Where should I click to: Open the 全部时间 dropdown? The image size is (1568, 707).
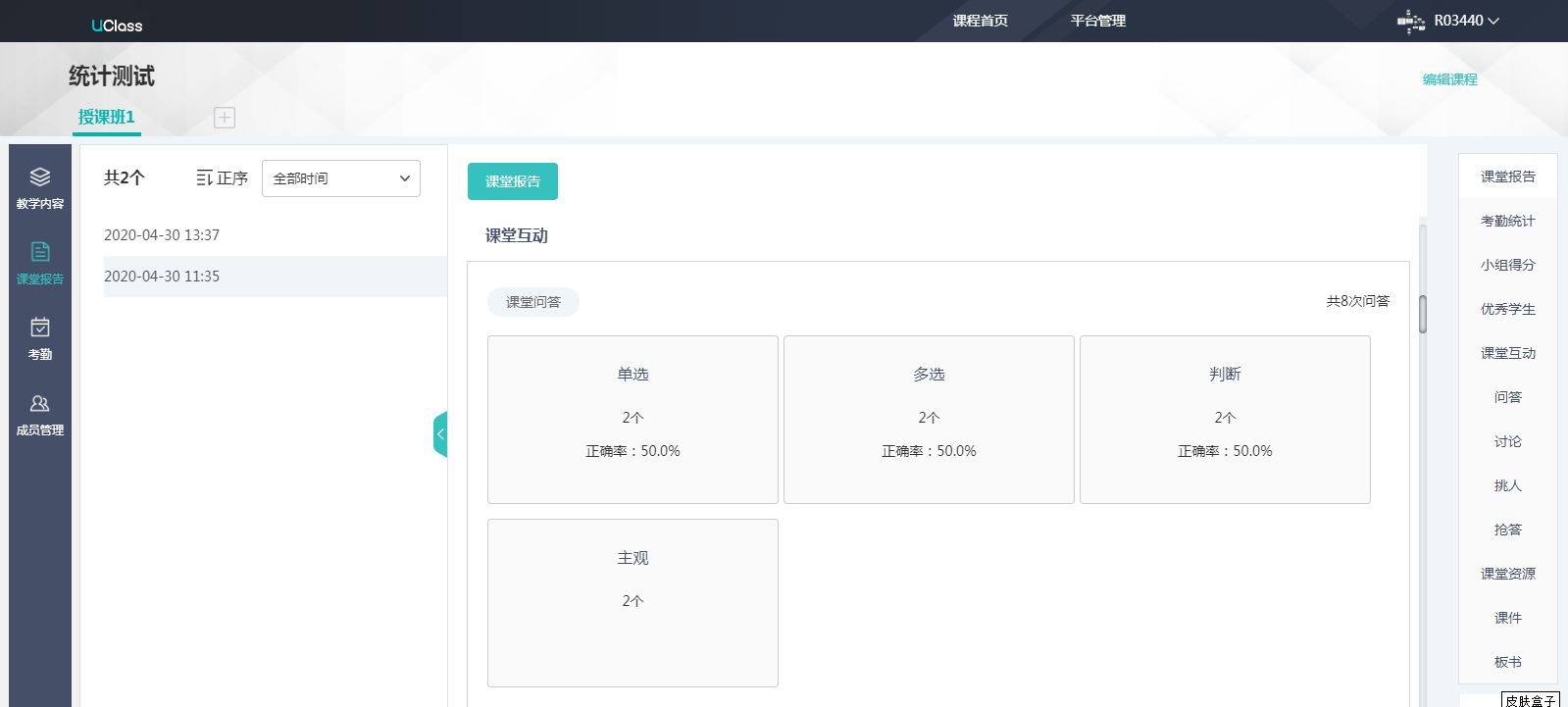coord(341,178)
